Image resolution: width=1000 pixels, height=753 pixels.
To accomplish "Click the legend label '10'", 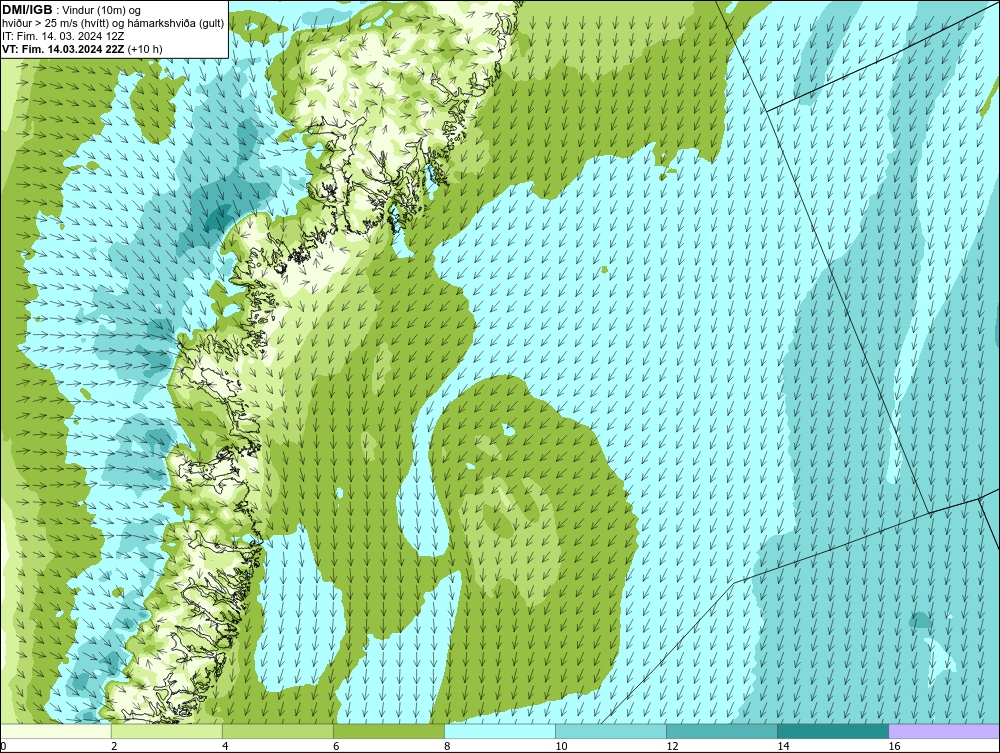I will [x=561, y=746].
